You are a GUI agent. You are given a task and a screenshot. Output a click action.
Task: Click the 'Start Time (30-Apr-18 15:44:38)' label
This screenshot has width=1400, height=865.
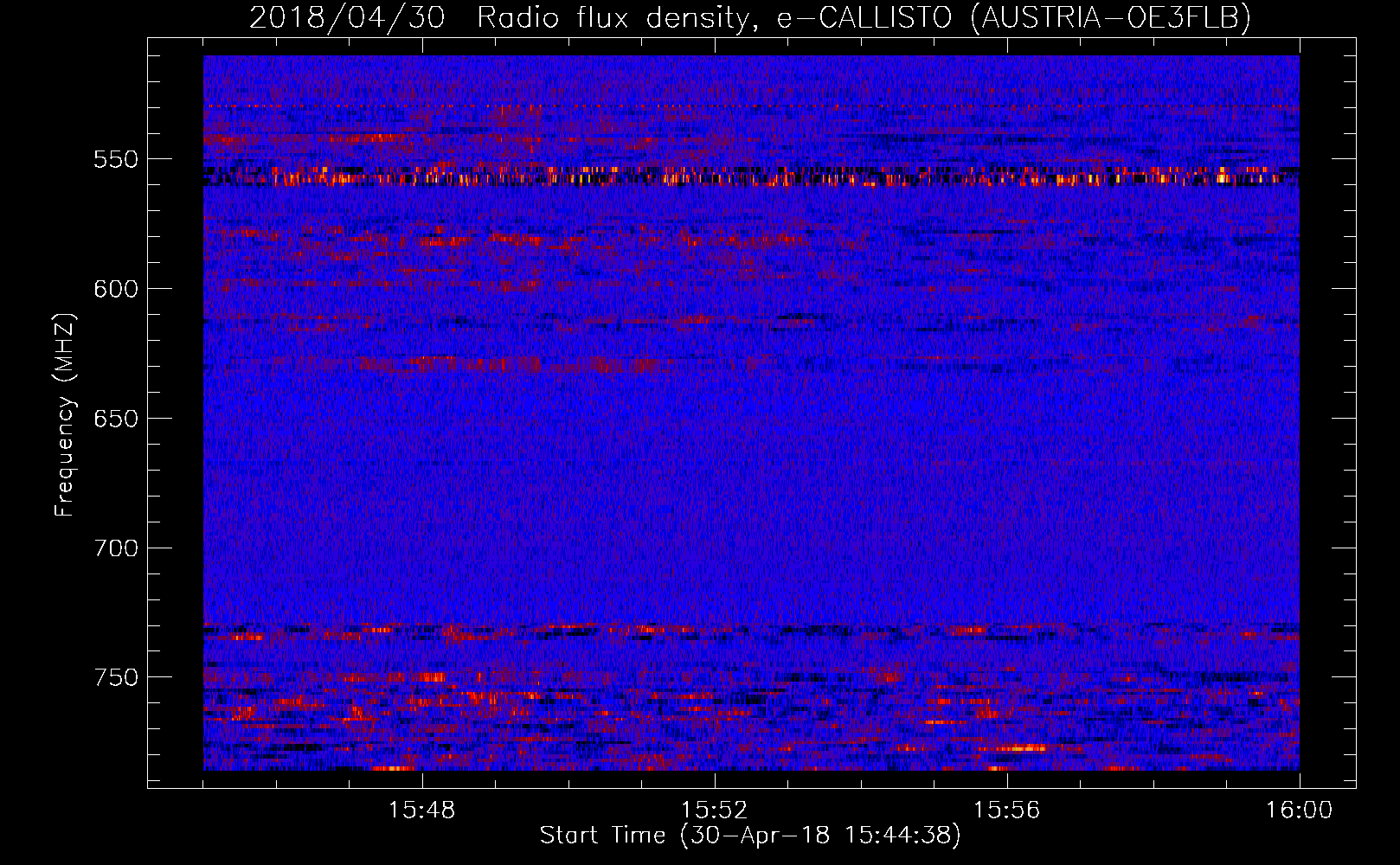click(750, 836)
